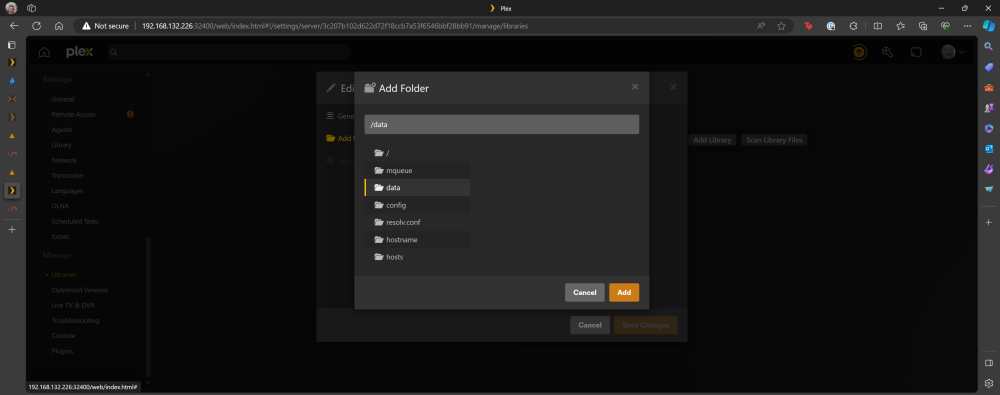Go back with browser back arrow

[14, 26]
